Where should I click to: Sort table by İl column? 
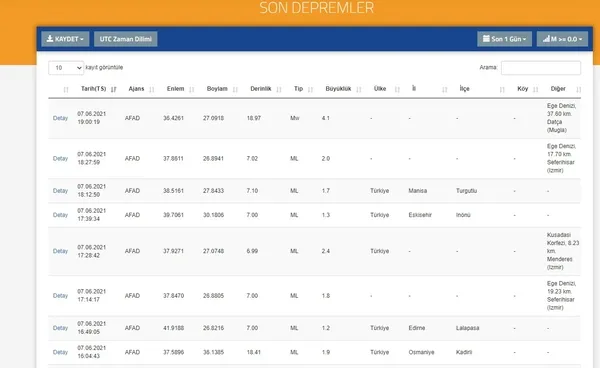[414, 89]
